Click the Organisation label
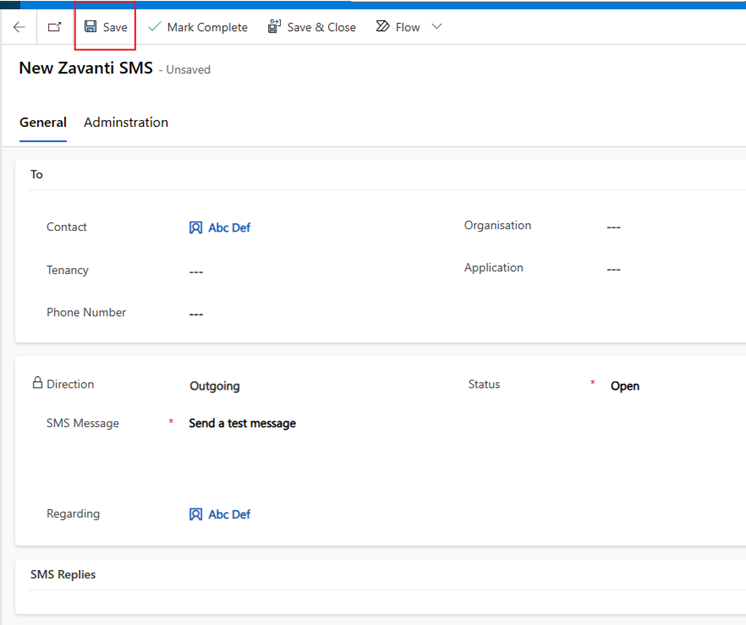The width and height of the screenshot is (746, 625). pyautogui.click(x=498, y=225)
